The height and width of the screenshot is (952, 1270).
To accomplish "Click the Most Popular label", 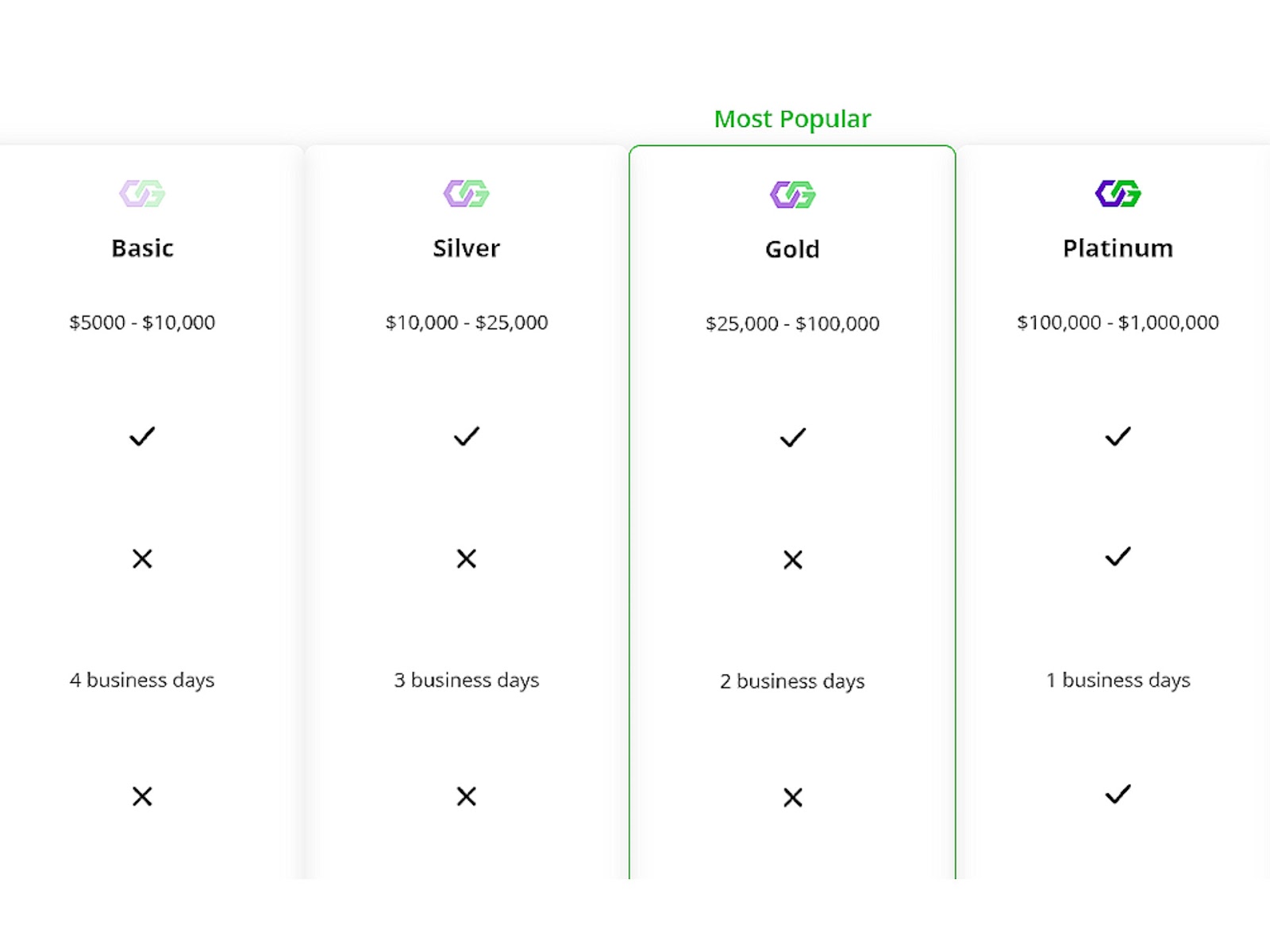I will click(x=792, y=119).
